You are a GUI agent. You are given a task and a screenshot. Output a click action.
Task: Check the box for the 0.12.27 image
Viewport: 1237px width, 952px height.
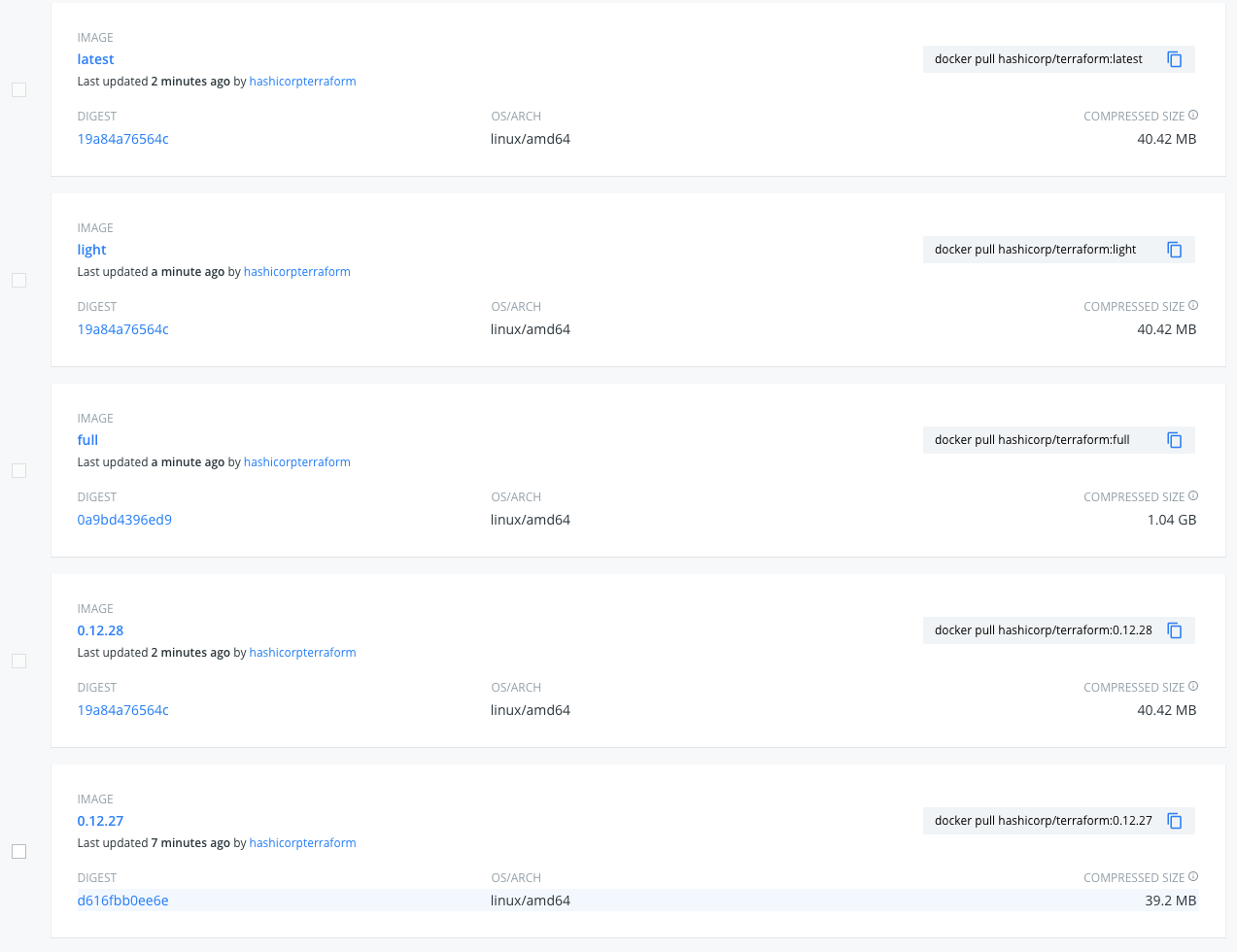click(18, 852)
